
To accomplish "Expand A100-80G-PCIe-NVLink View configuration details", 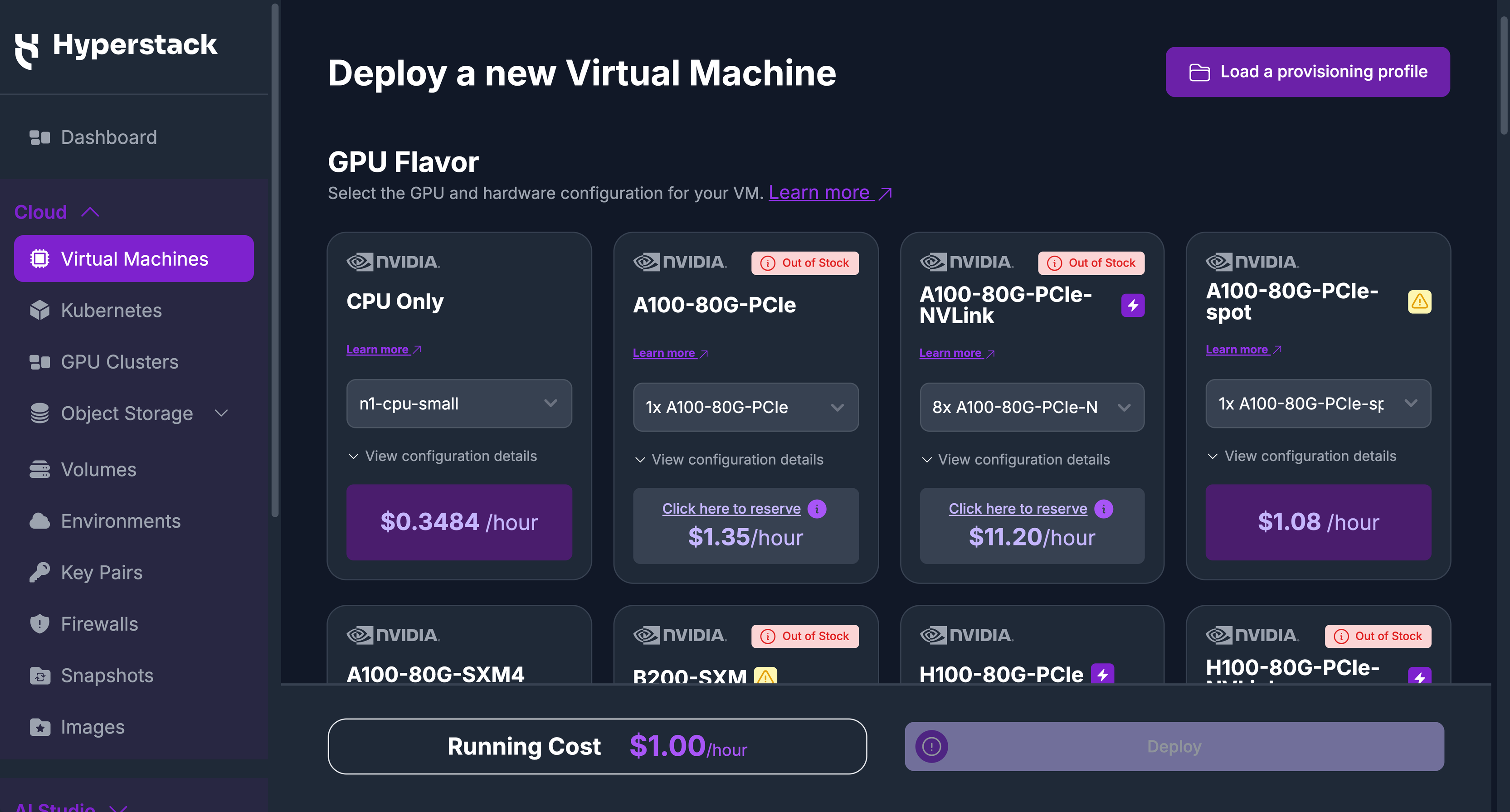I will point(1015,460).
